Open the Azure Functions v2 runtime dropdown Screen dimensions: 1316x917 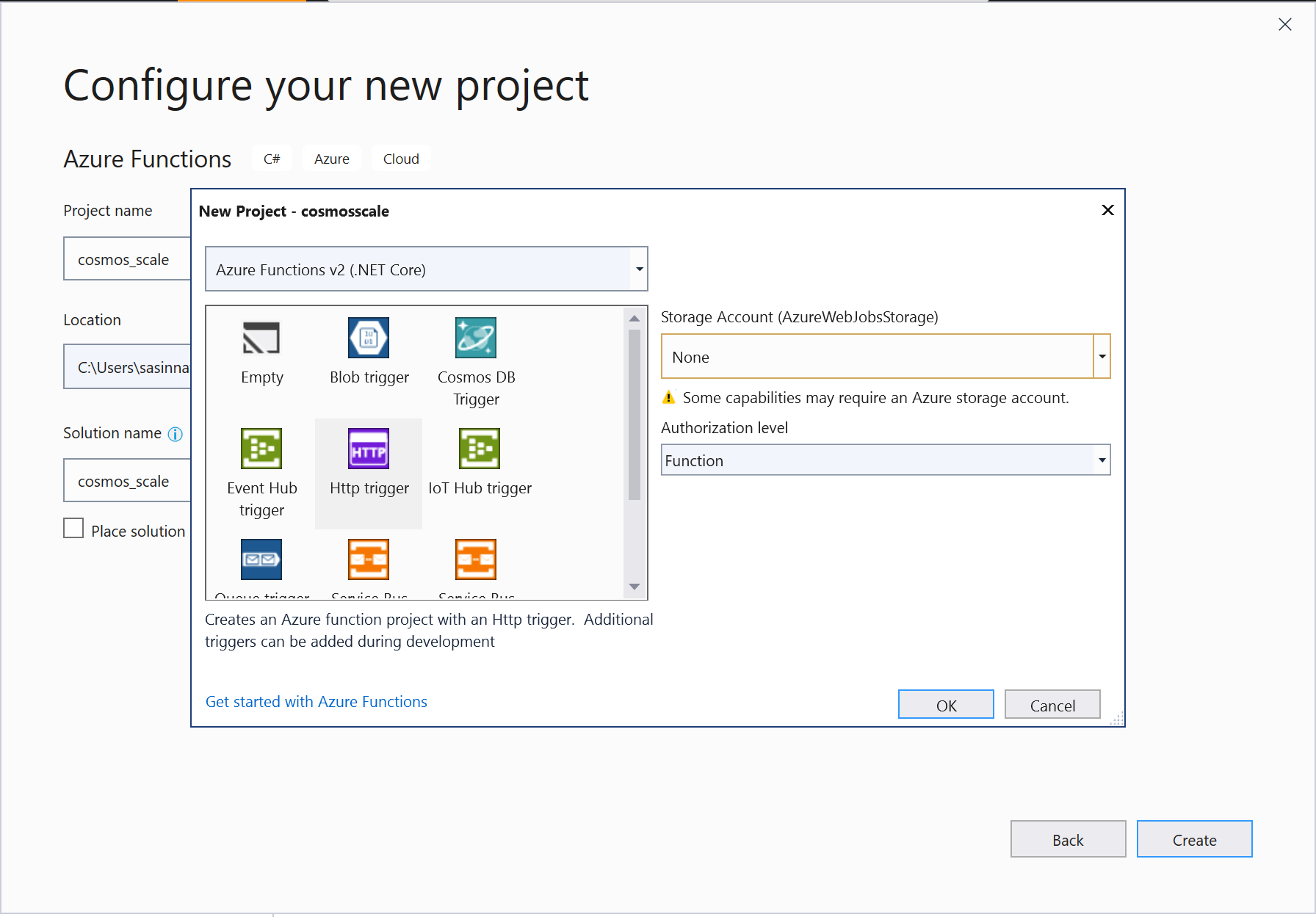click(426, 269)
